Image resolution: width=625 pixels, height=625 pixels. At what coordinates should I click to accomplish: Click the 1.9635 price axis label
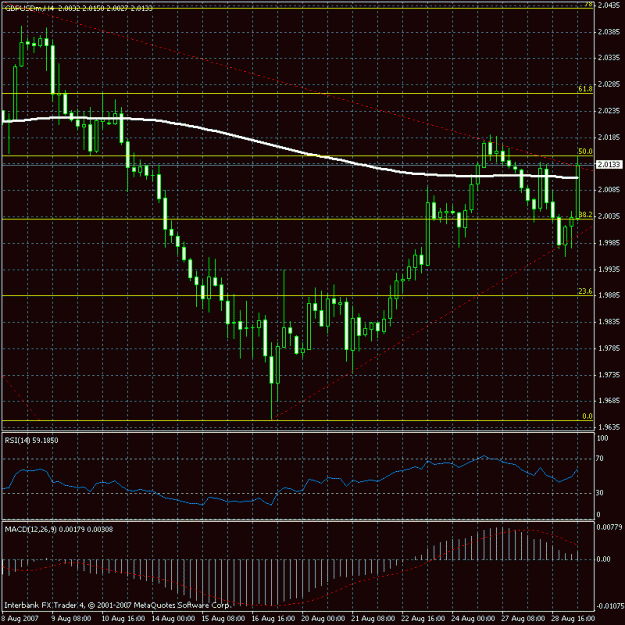coord(609,427)
